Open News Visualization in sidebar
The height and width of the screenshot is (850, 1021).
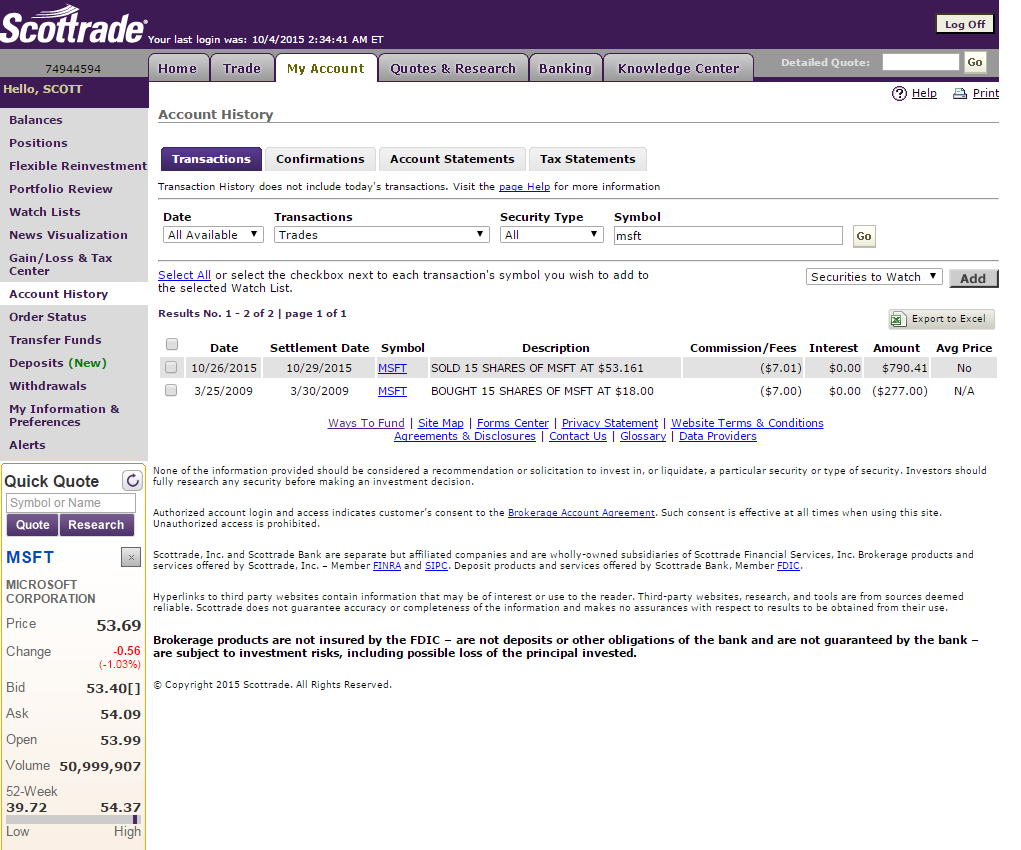pos(68,234)
